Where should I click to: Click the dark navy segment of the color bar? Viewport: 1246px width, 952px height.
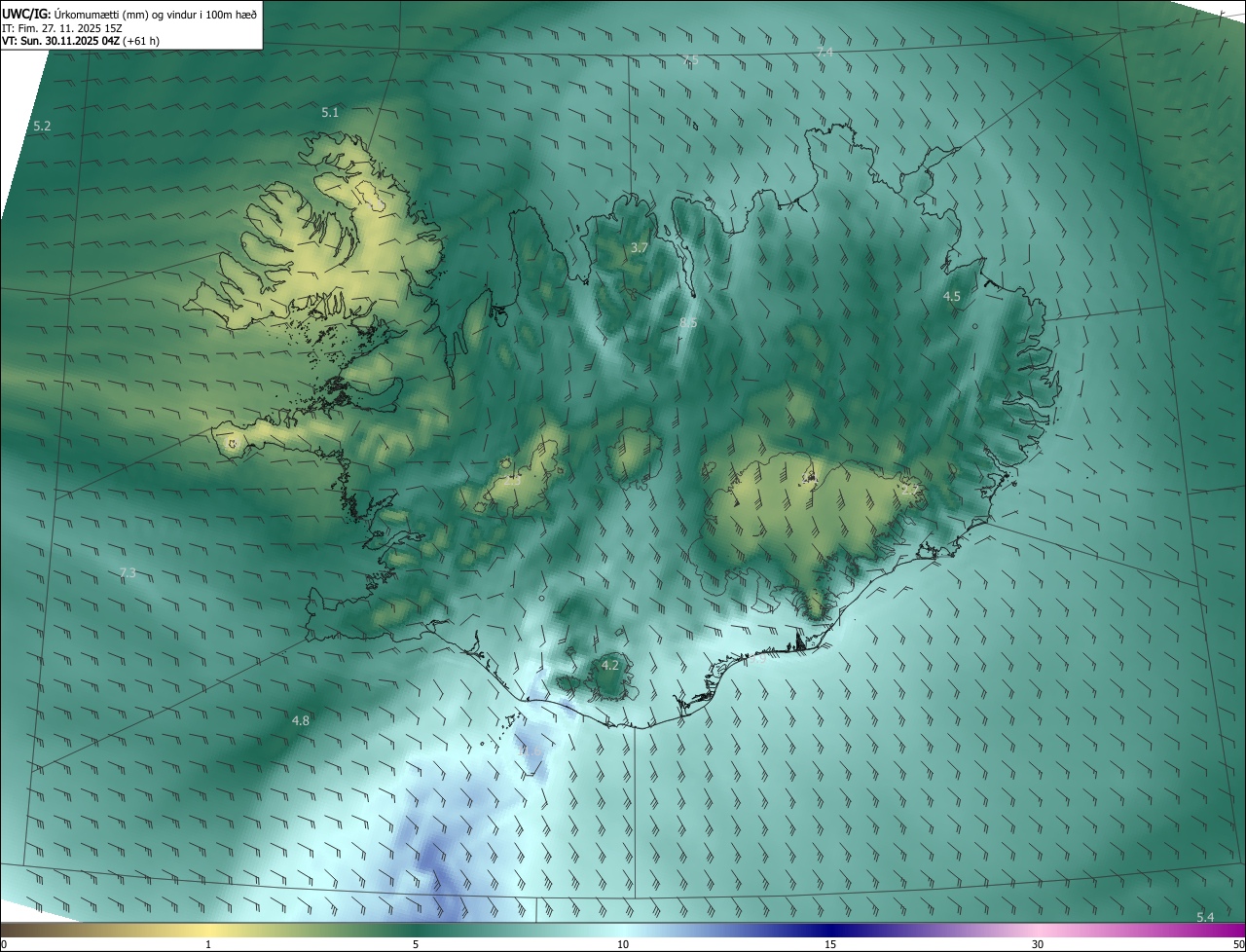click(830, 930)
